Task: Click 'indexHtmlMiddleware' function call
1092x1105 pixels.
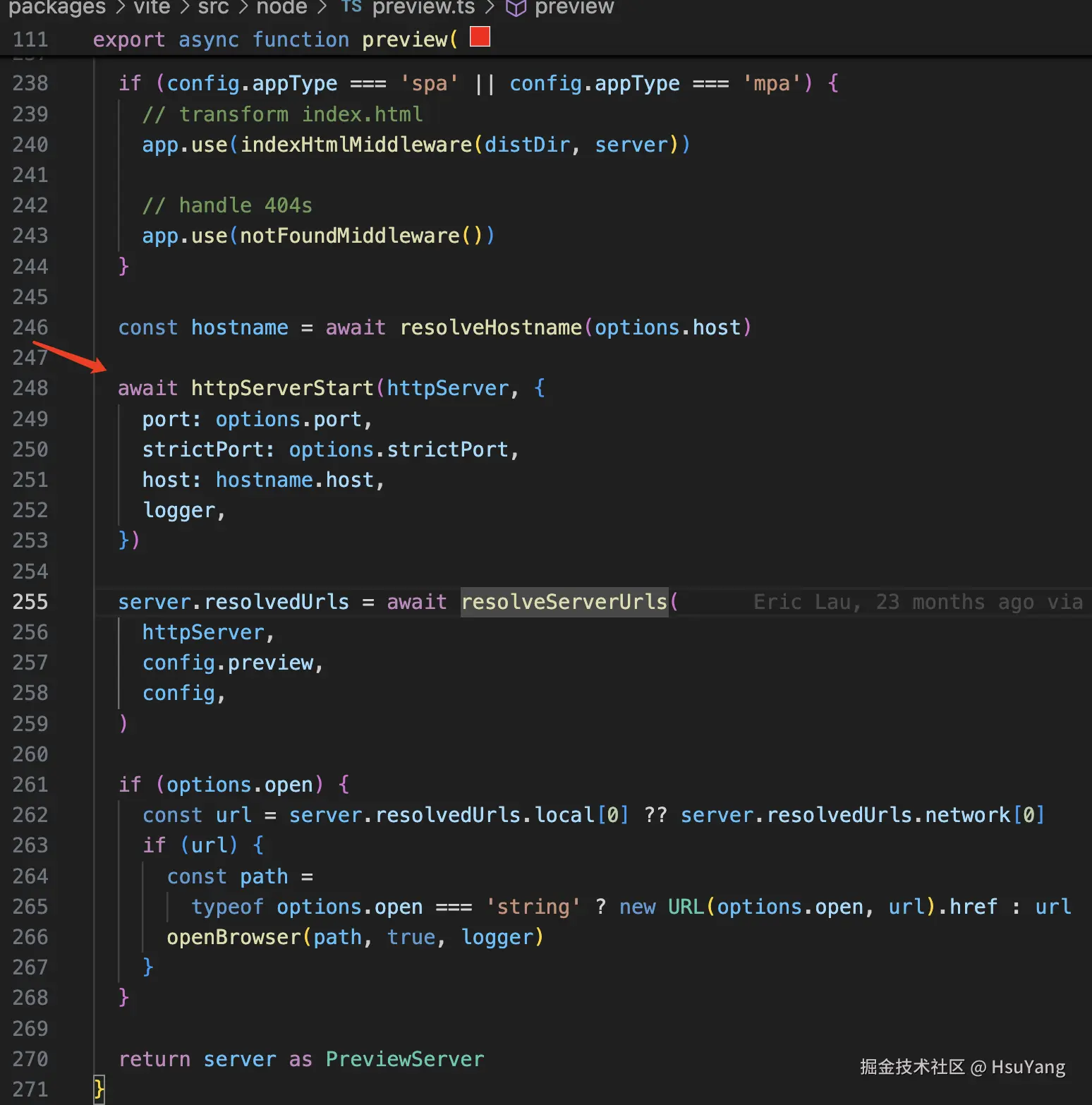Action: coord(356,145)
